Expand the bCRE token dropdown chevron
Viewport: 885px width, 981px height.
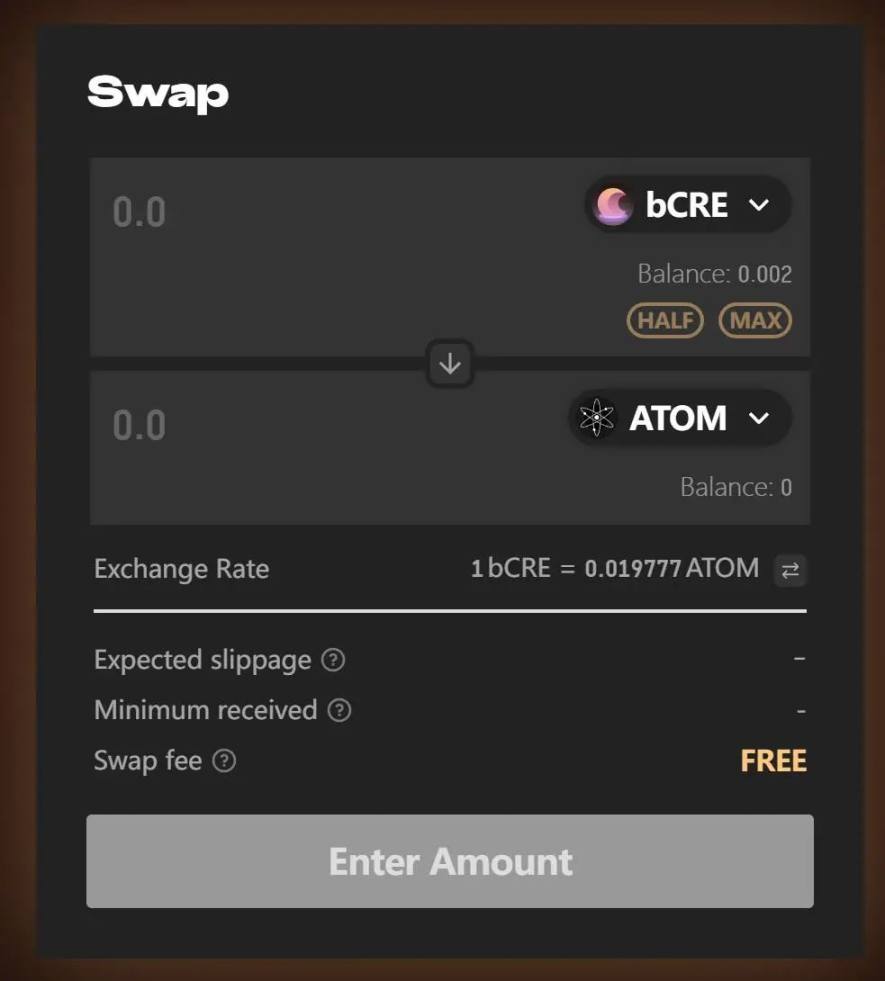(x=759, y=205)
